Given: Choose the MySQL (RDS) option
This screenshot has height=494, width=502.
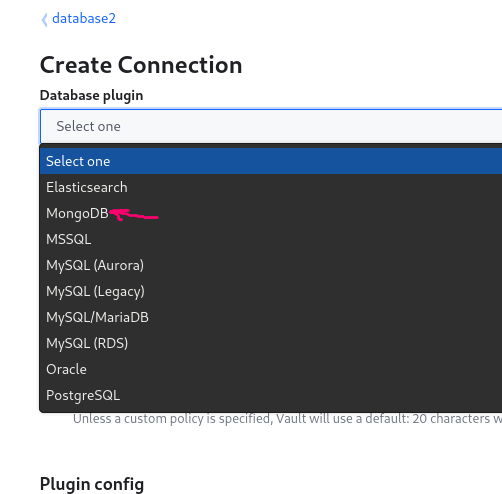Looking at the screenshot, I should [271, 343].
